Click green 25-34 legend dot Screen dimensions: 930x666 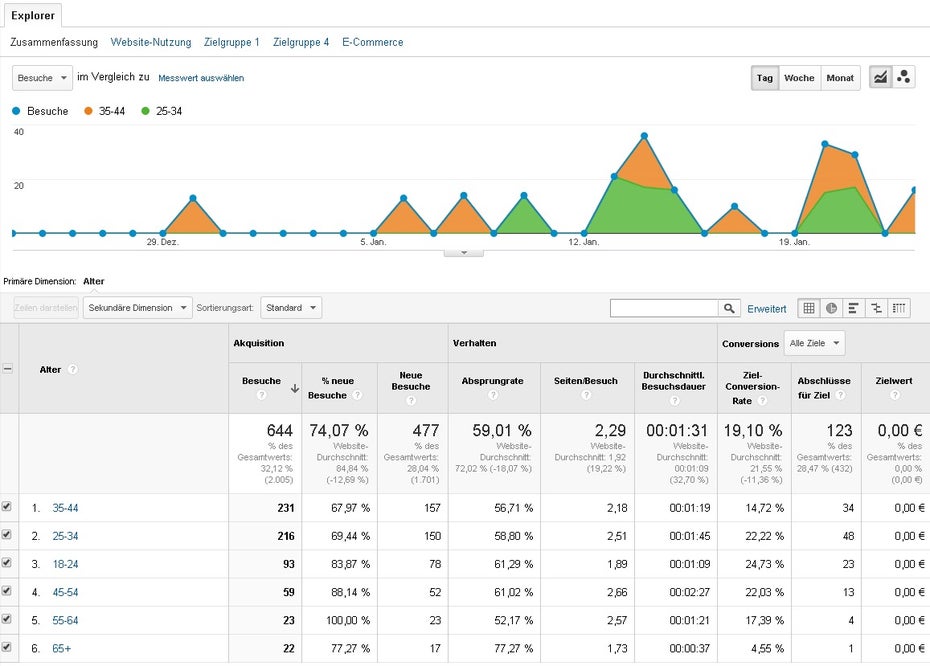point(145,111)
